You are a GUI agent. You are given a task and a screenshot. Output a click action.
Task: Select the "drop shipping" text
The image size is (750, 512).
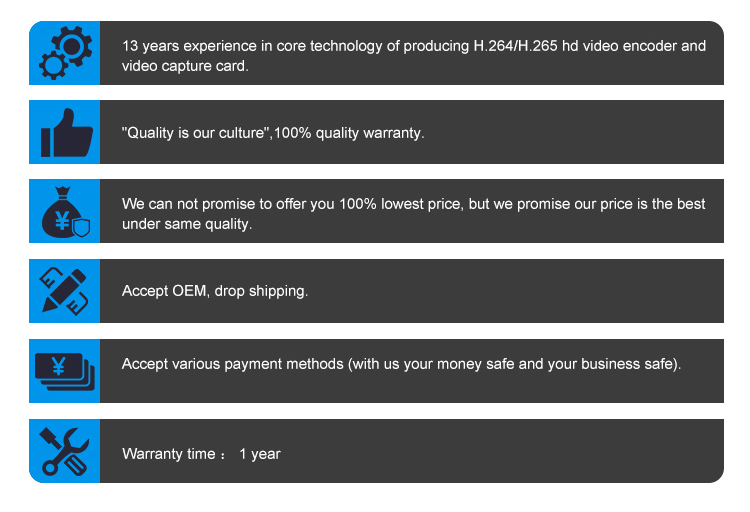coord(261,291)
